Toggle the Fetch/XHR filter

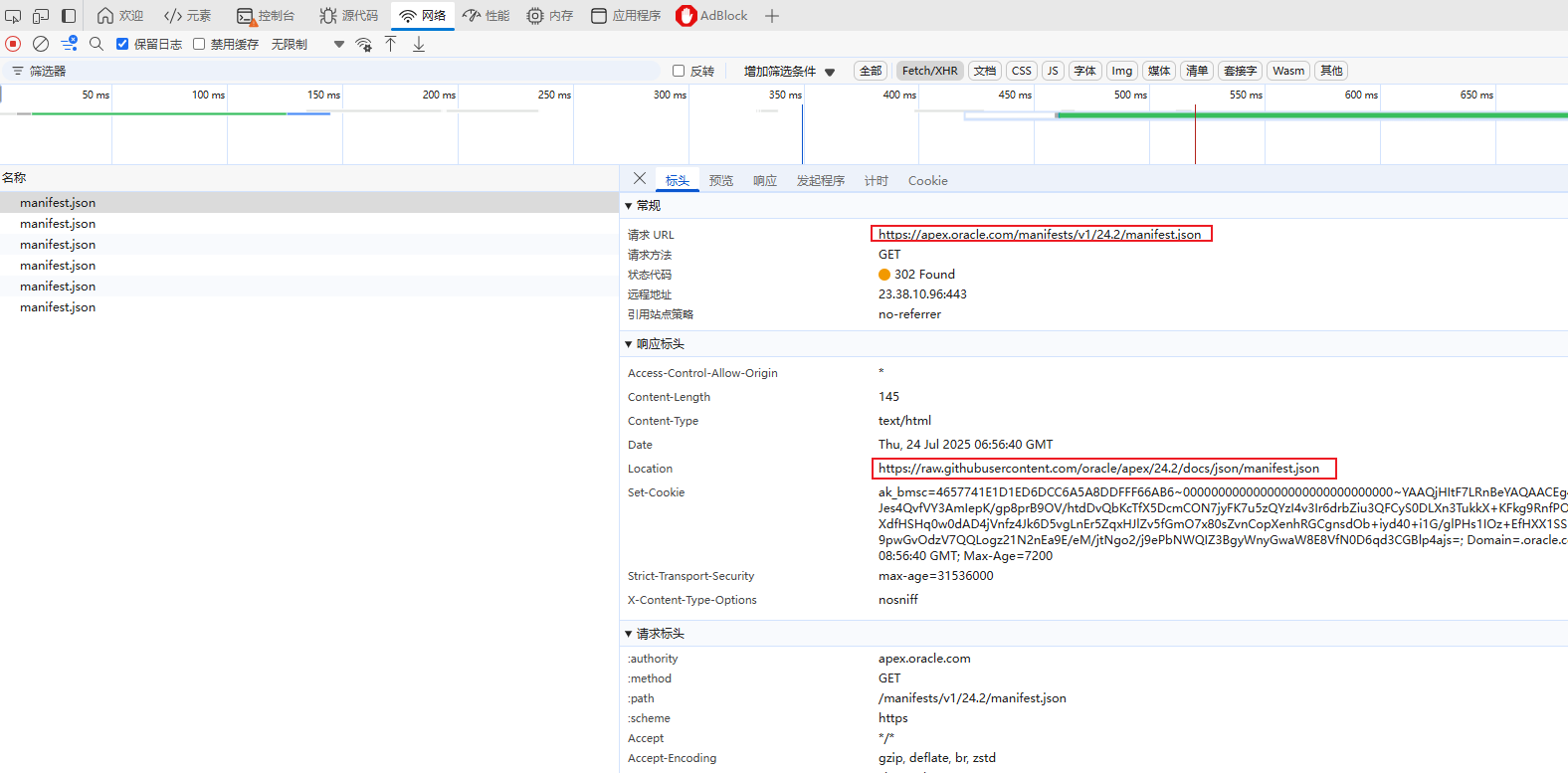(x=930, y=71)
